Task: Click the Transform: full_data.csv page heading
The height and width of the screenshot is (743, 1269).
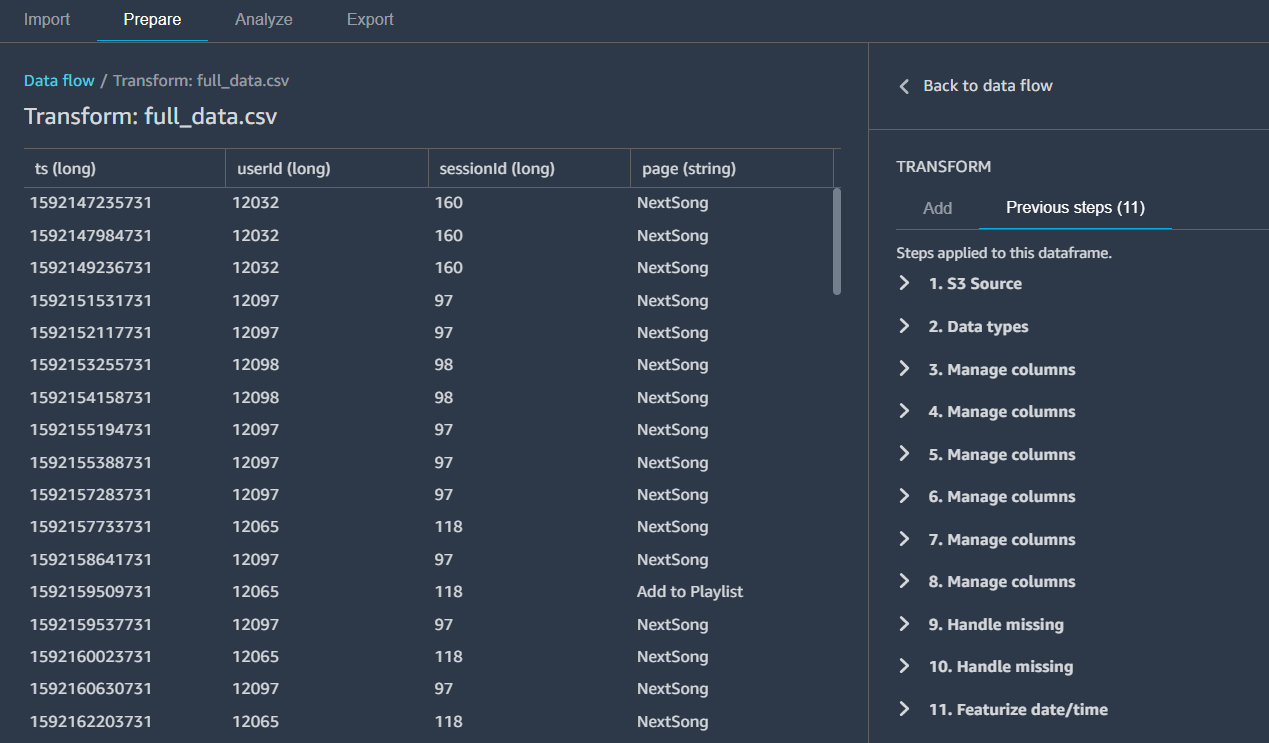Action: (150, 117)
